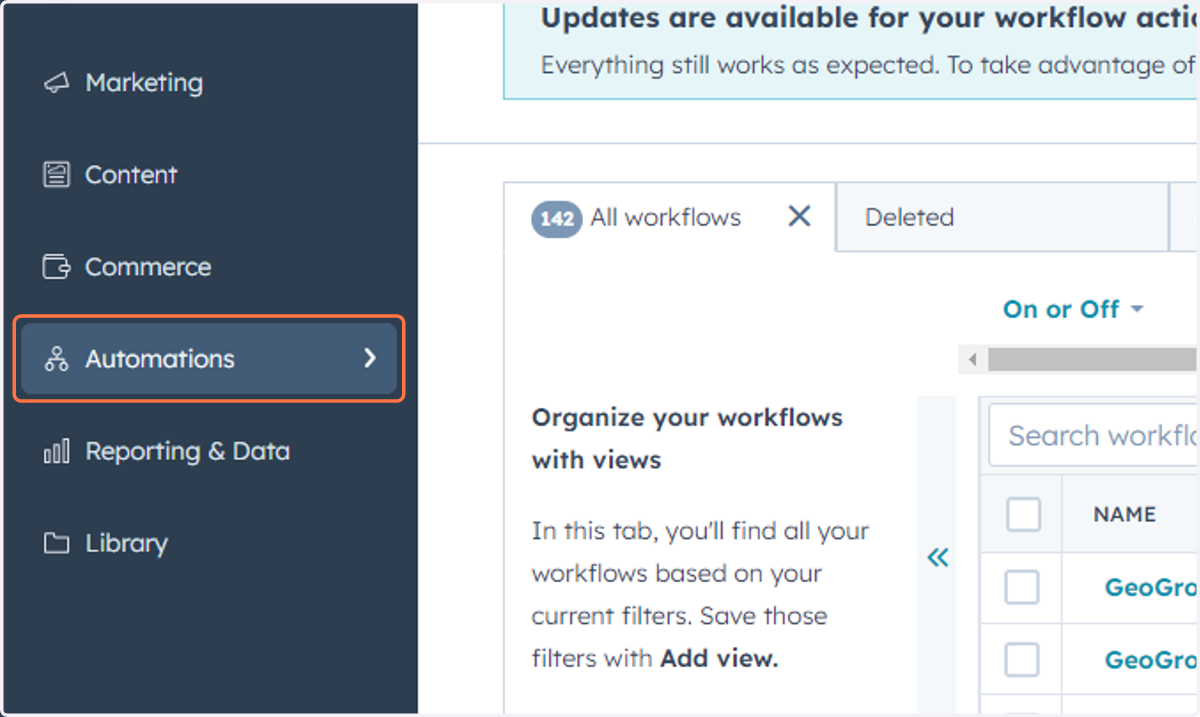This screenshot has height=717, width=1200.
Task: Close the All workflows tab
Action: tap(799, 216)
